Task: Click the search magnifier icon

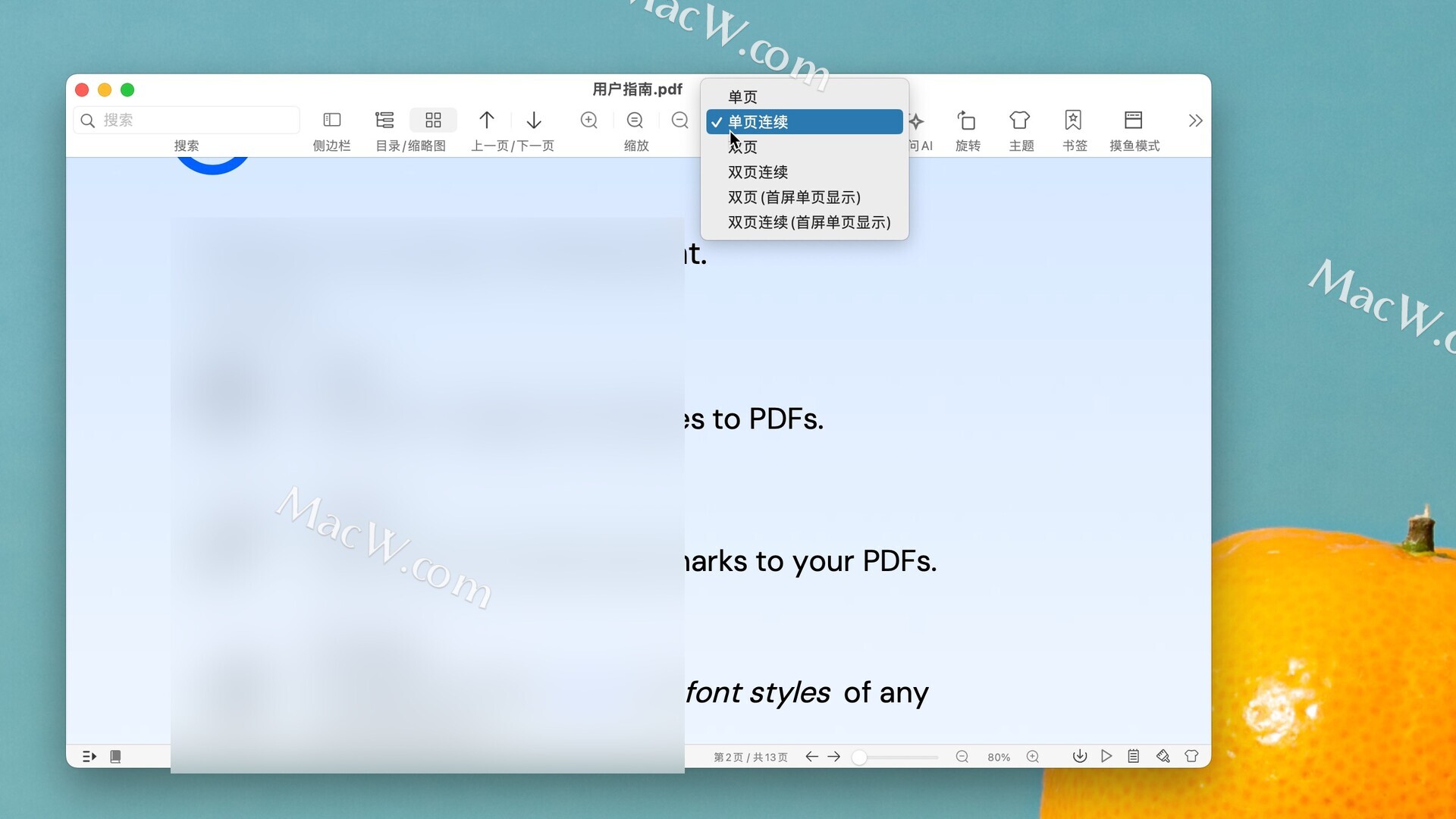Action: [88, 121]
